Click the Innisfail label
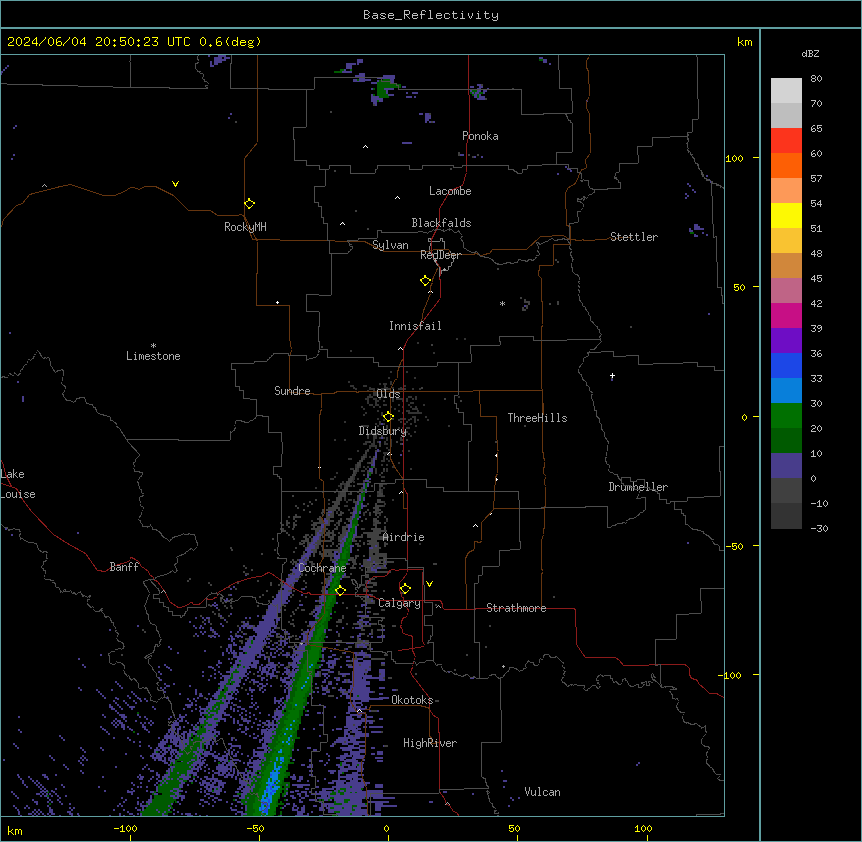Screen dimensions: 862x842 click(x=415, y=326)
